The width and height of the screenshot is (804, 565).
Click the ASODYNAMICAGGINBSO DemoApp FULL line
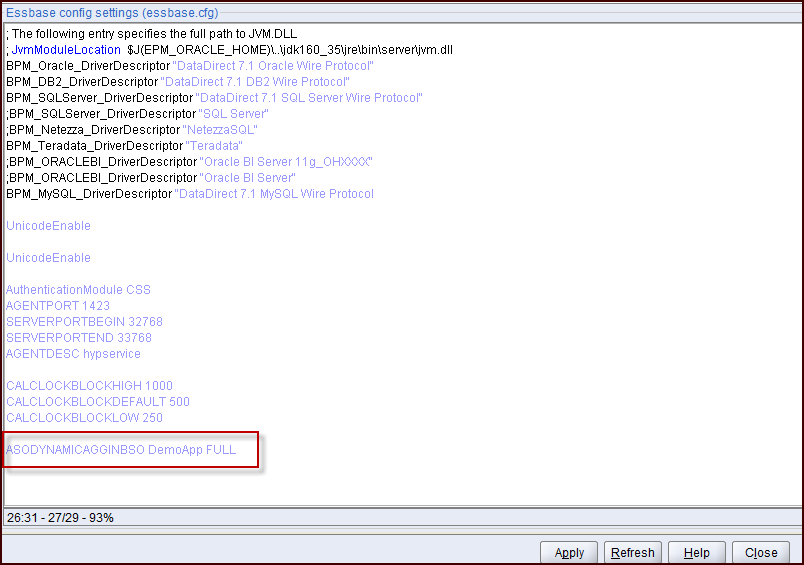point(121,450)
